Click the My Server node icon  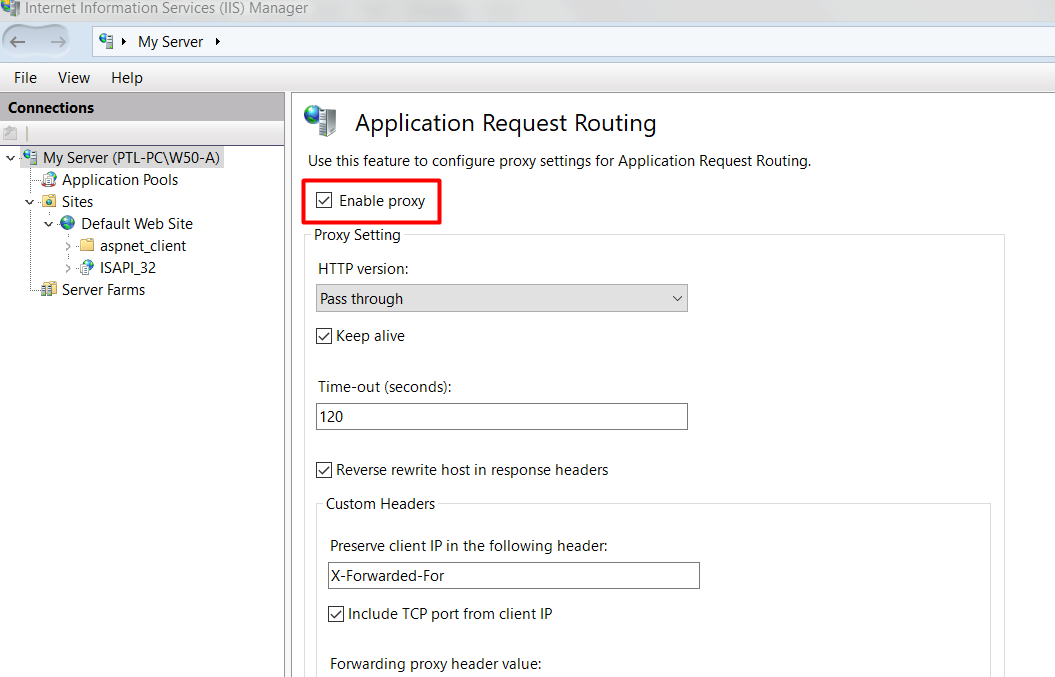30,157
